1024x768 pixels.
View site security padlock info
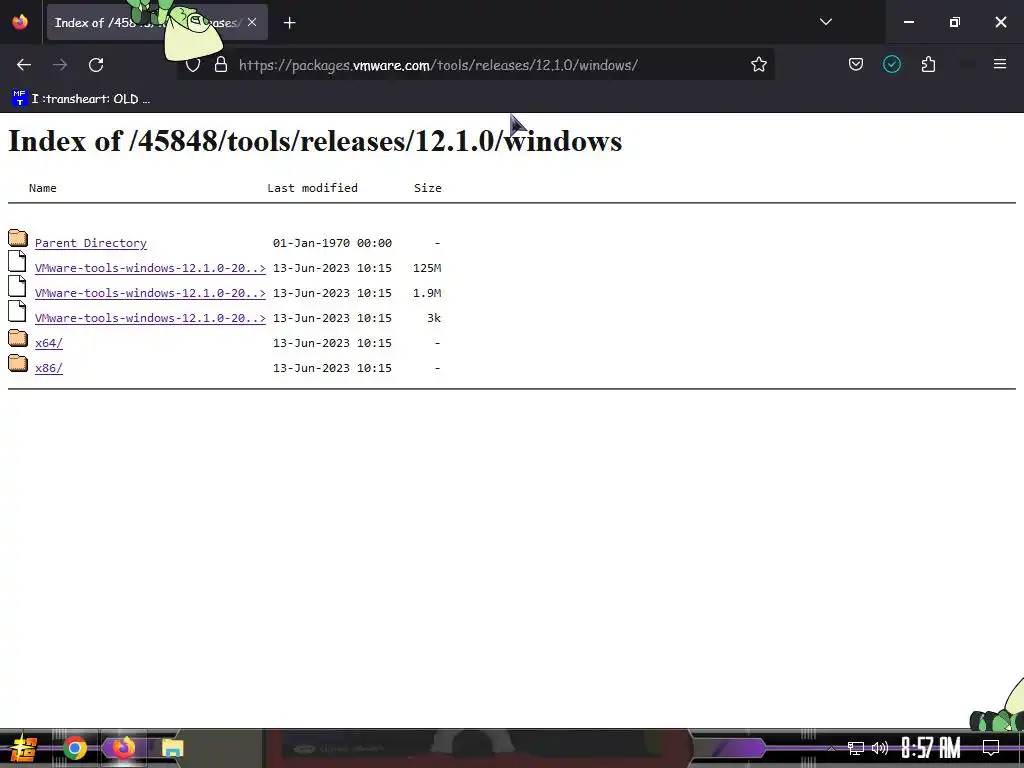tap(221, 65)
